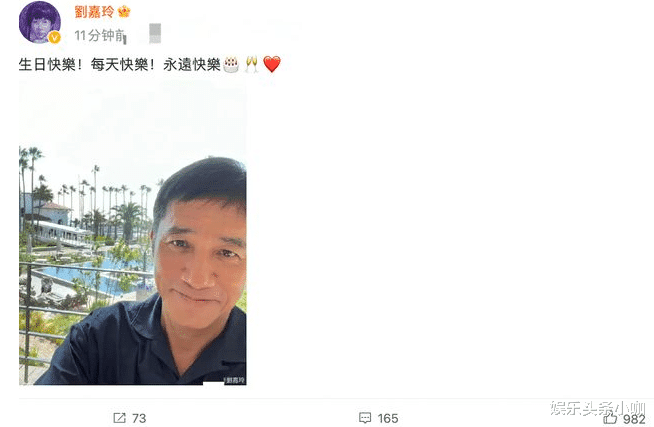Click the 11分钟前 timestamp

pyautogui.click(x=100, y=36)
